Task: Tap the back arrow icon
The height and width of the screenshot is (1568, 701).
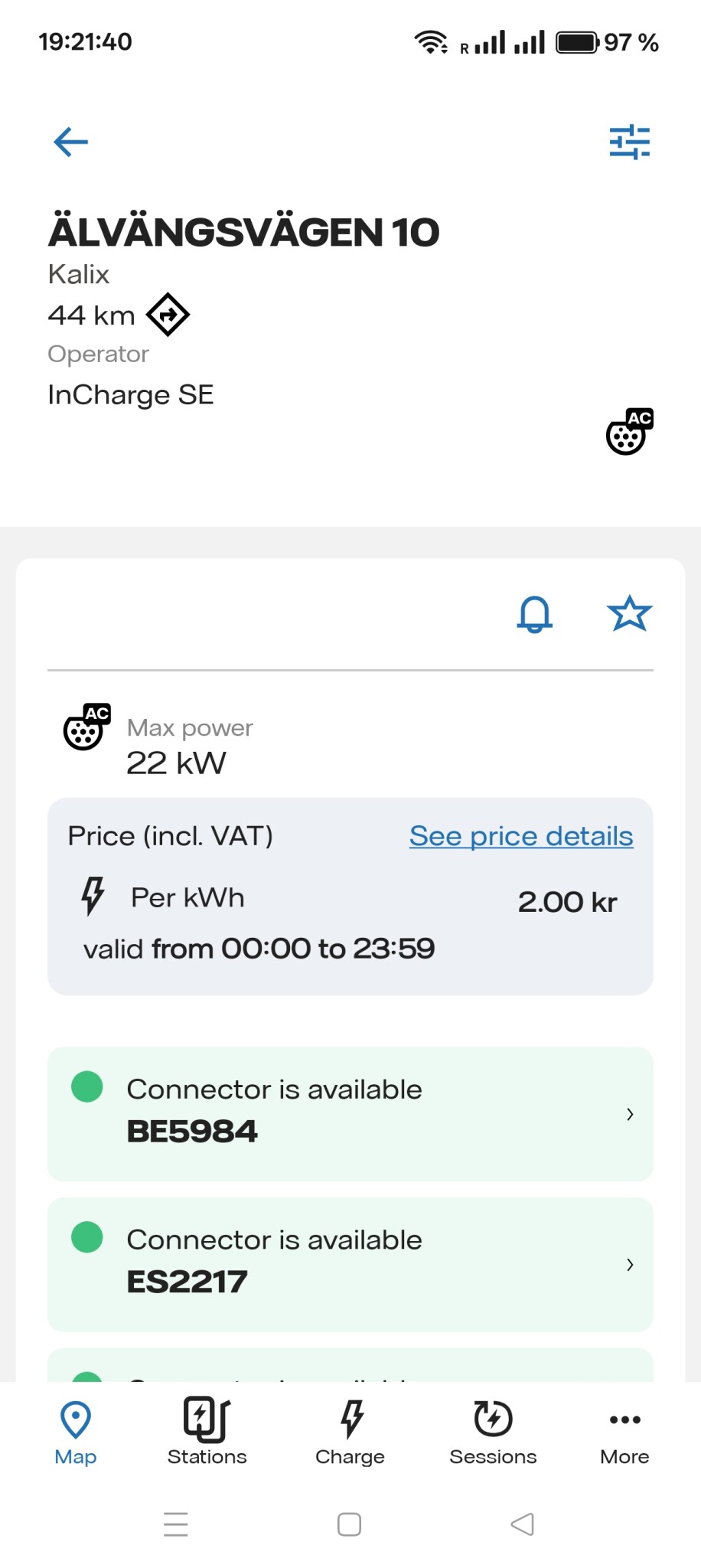Action: (x=71, y=142)
